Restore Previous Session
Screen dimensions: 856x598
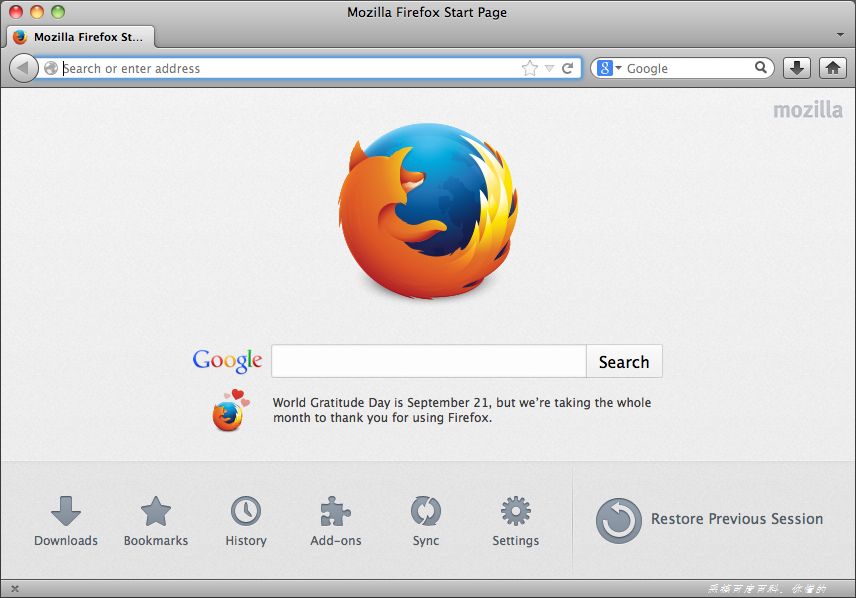(x=709, y=519)
